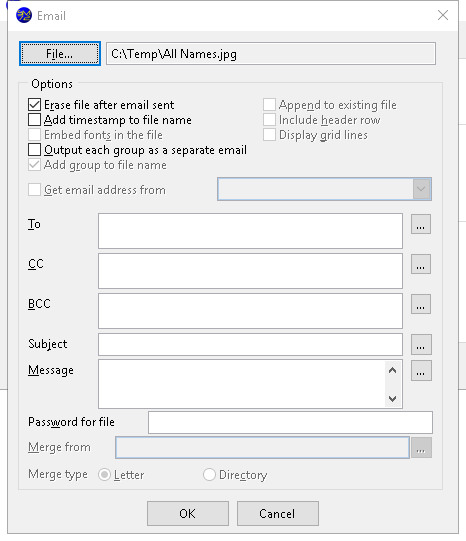Open address picker next to CC field
The width and height of the screenshot is (466, 541).
420,264
